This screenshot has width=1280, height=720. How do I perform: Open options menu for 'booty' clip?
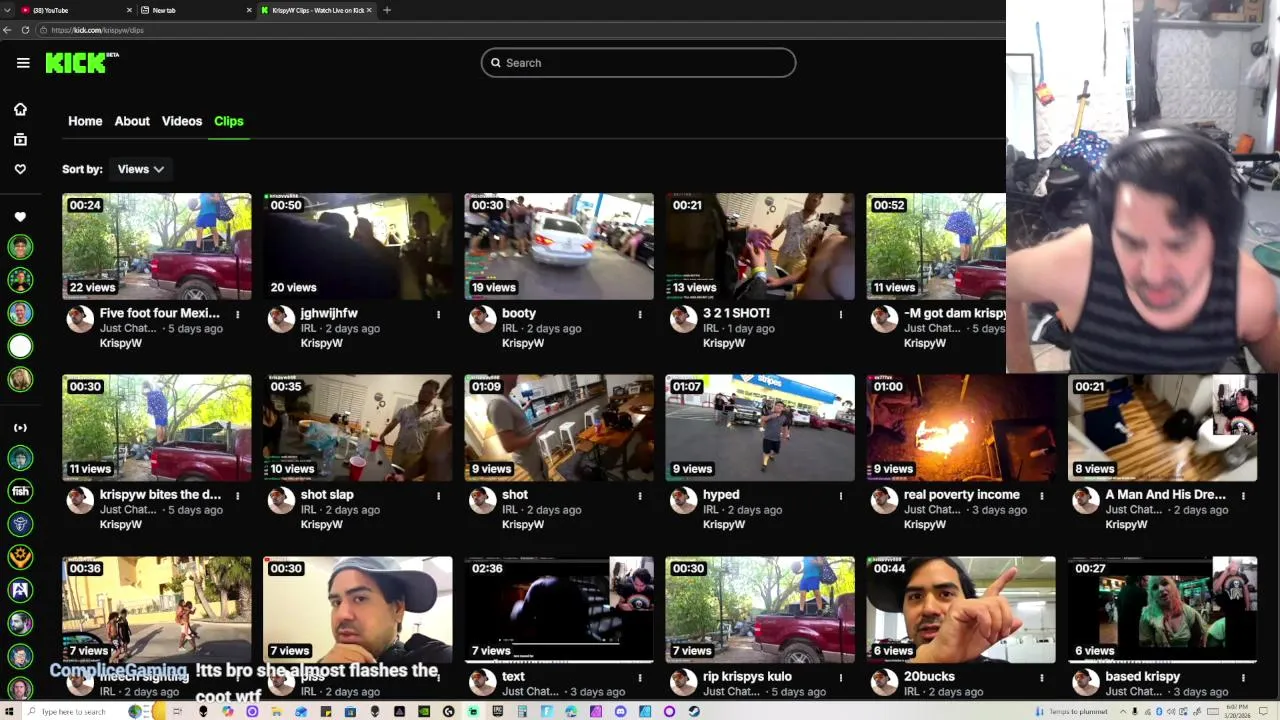coord(640,314)
